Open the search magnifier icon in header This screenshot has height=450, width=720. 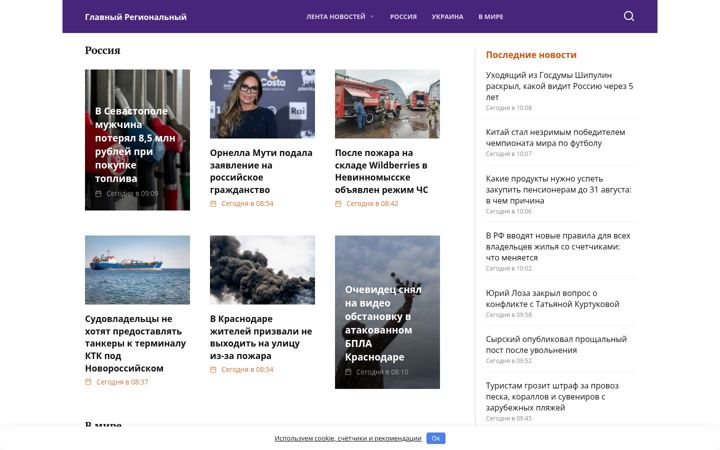629,17
